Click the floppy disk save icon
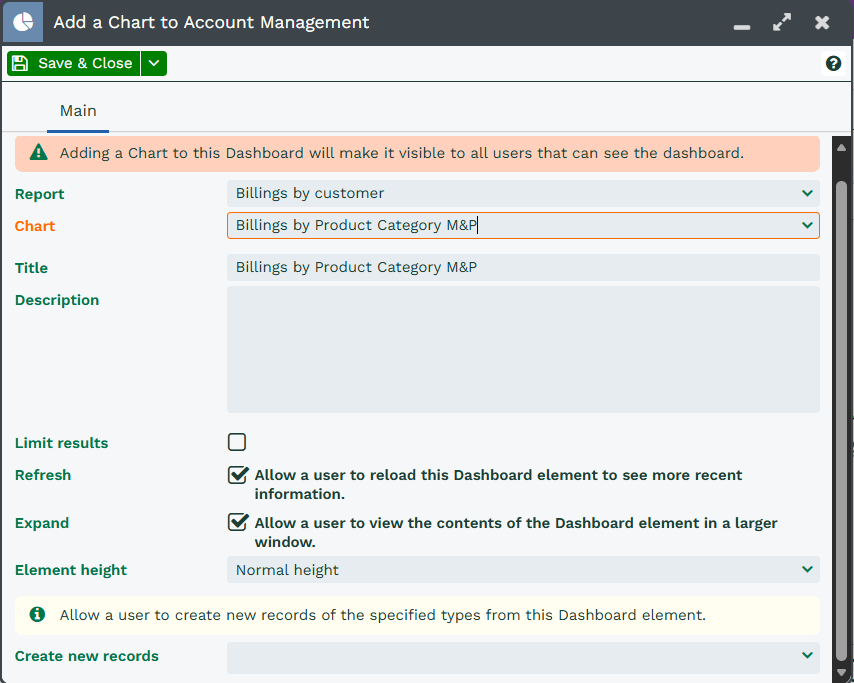 (x=20, y=63)
